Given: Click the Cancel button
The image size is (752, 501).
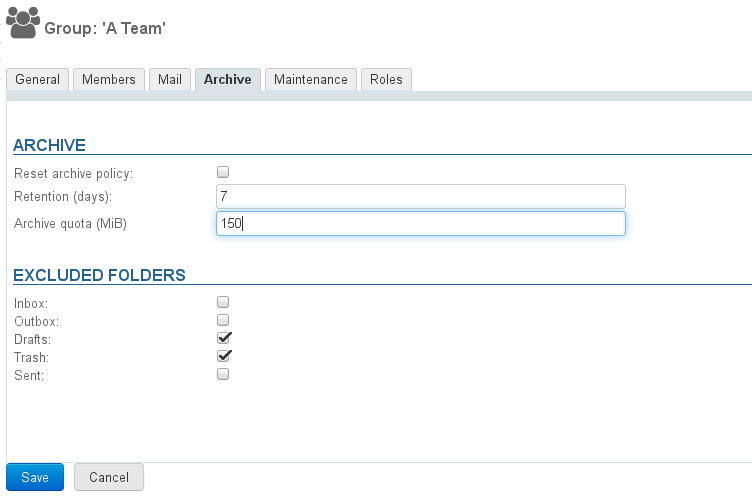Looking at the screenshot, I should point(109,477).
